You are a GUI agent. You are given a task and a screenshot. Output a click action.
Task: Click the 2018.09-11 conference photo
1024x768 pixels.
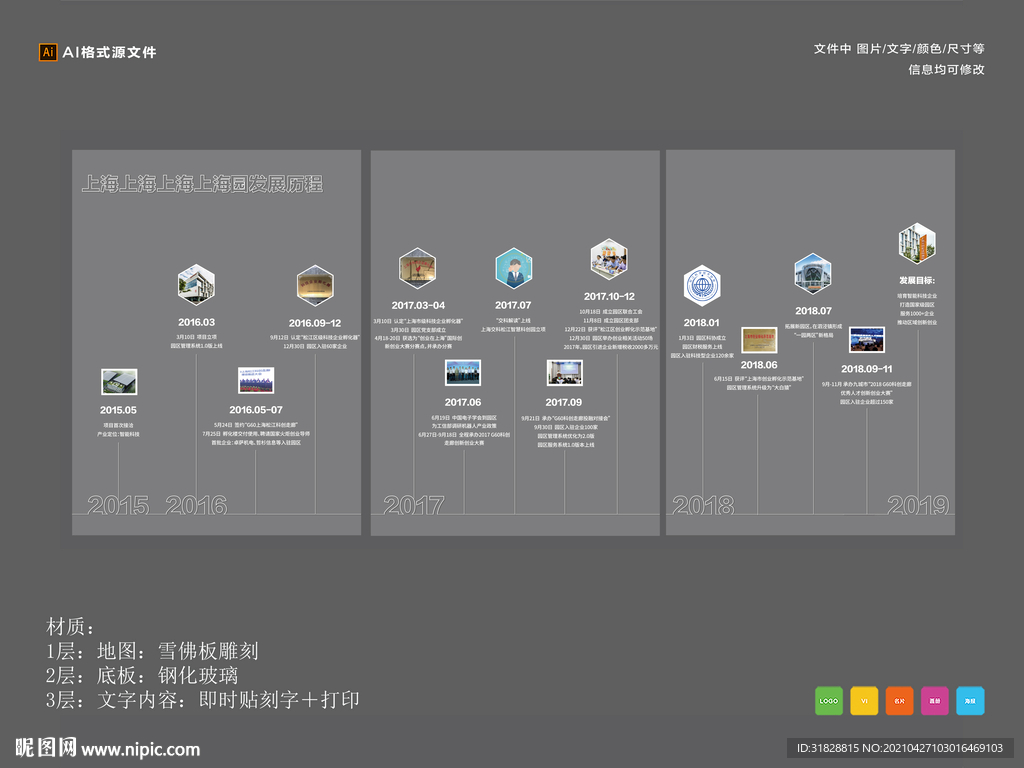point(868,340)
